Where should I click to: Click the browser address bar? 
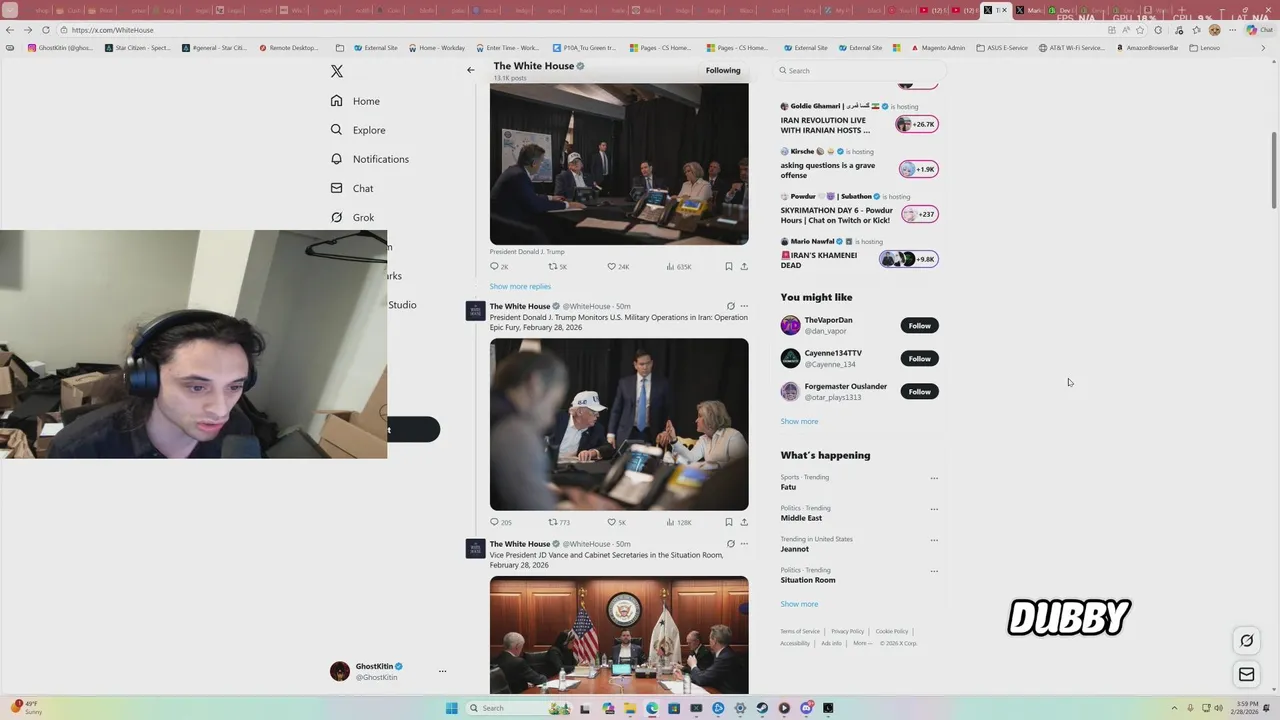(x=580, y=30)
